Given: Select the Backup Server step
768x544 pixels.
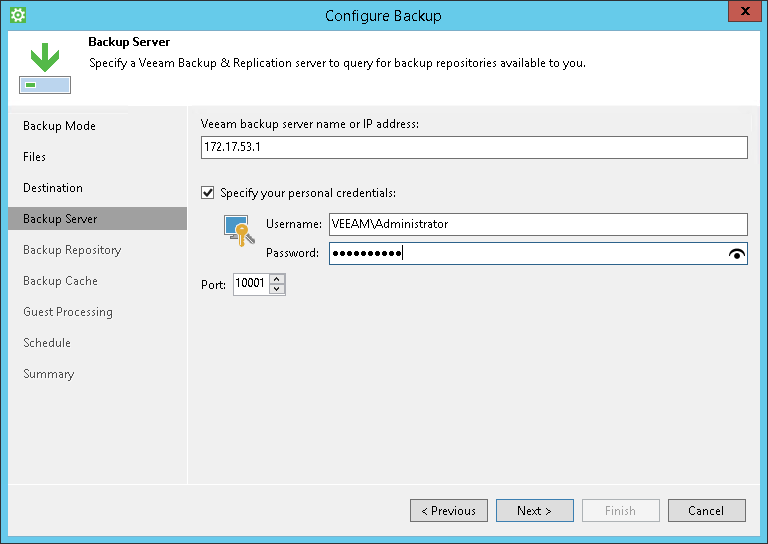Looking at the screenshot, I should click(x=60, y=219).
